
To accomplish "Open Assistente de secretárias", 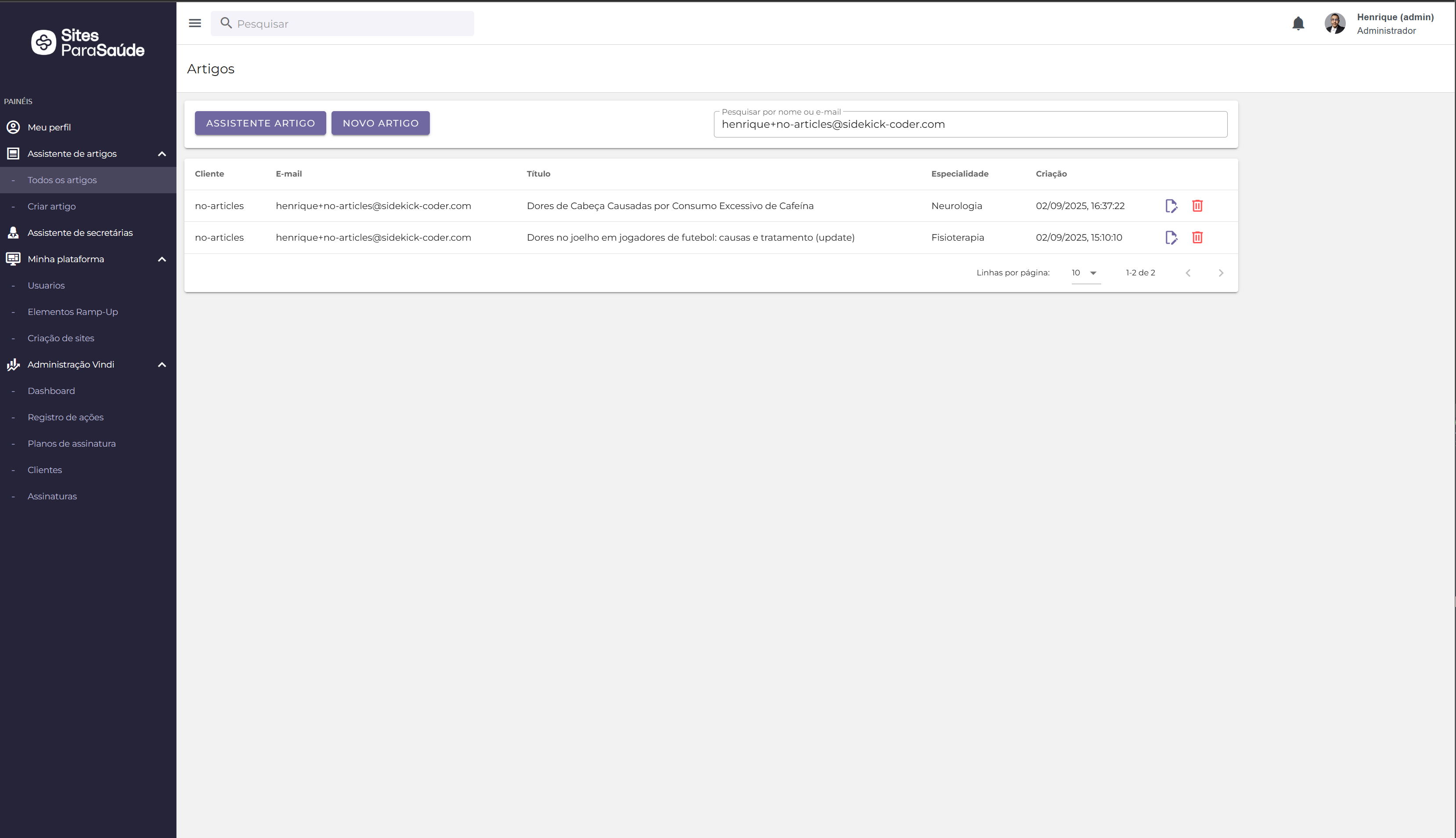I will click(x=88, y=232).
